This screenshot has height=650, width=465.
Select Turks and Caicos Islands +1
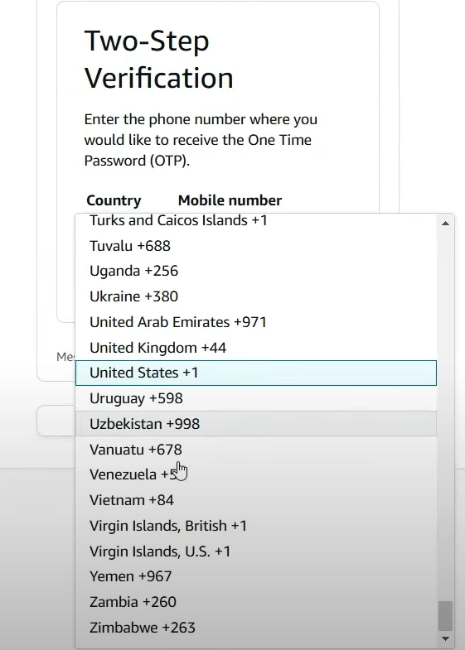(x=256, y=221)
